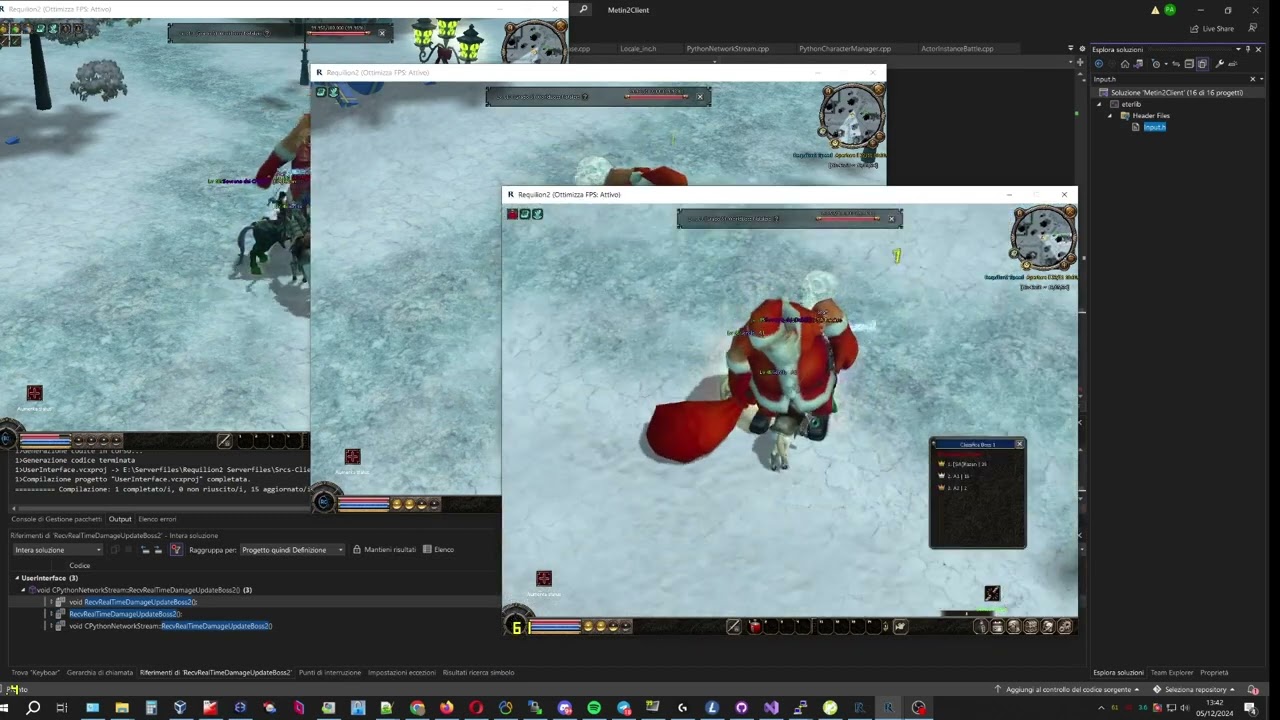Viewport: 1280px width, 720px height.
Task: Open the Output tab
Action: tap(120, 519)
